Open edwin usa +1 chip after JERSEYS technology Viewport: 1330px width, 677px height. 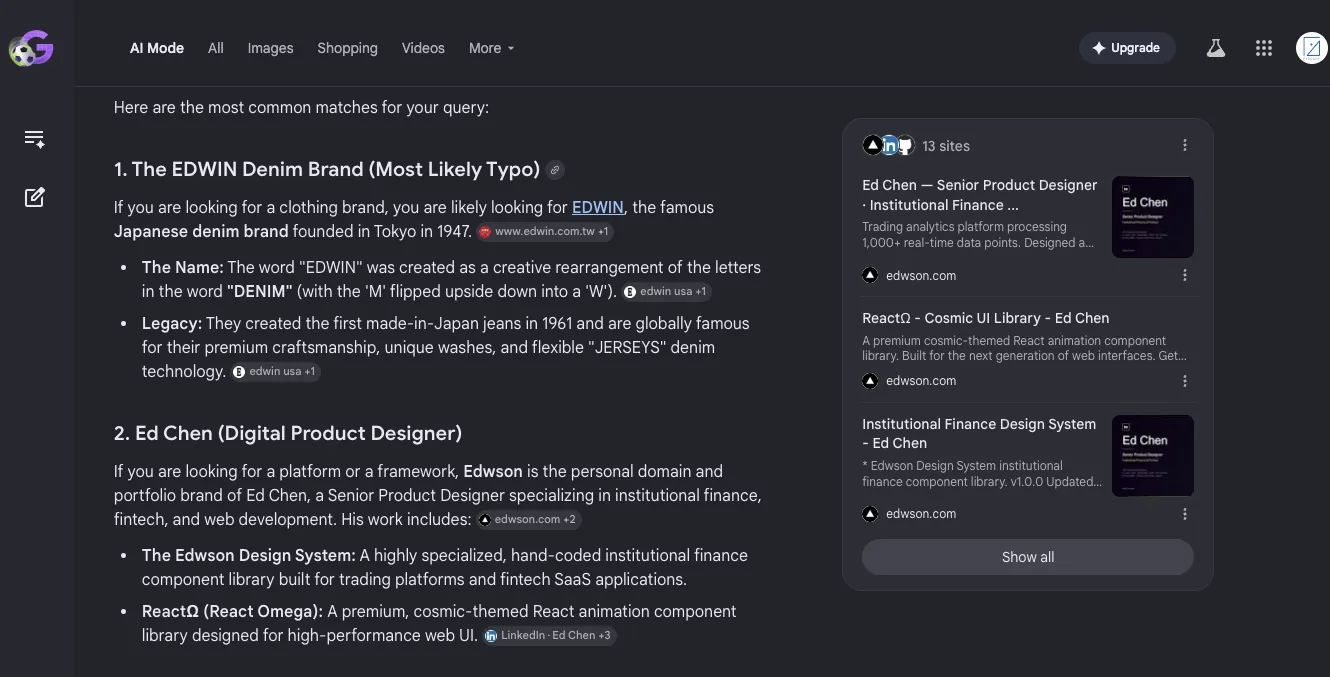[x=275, y=371]
